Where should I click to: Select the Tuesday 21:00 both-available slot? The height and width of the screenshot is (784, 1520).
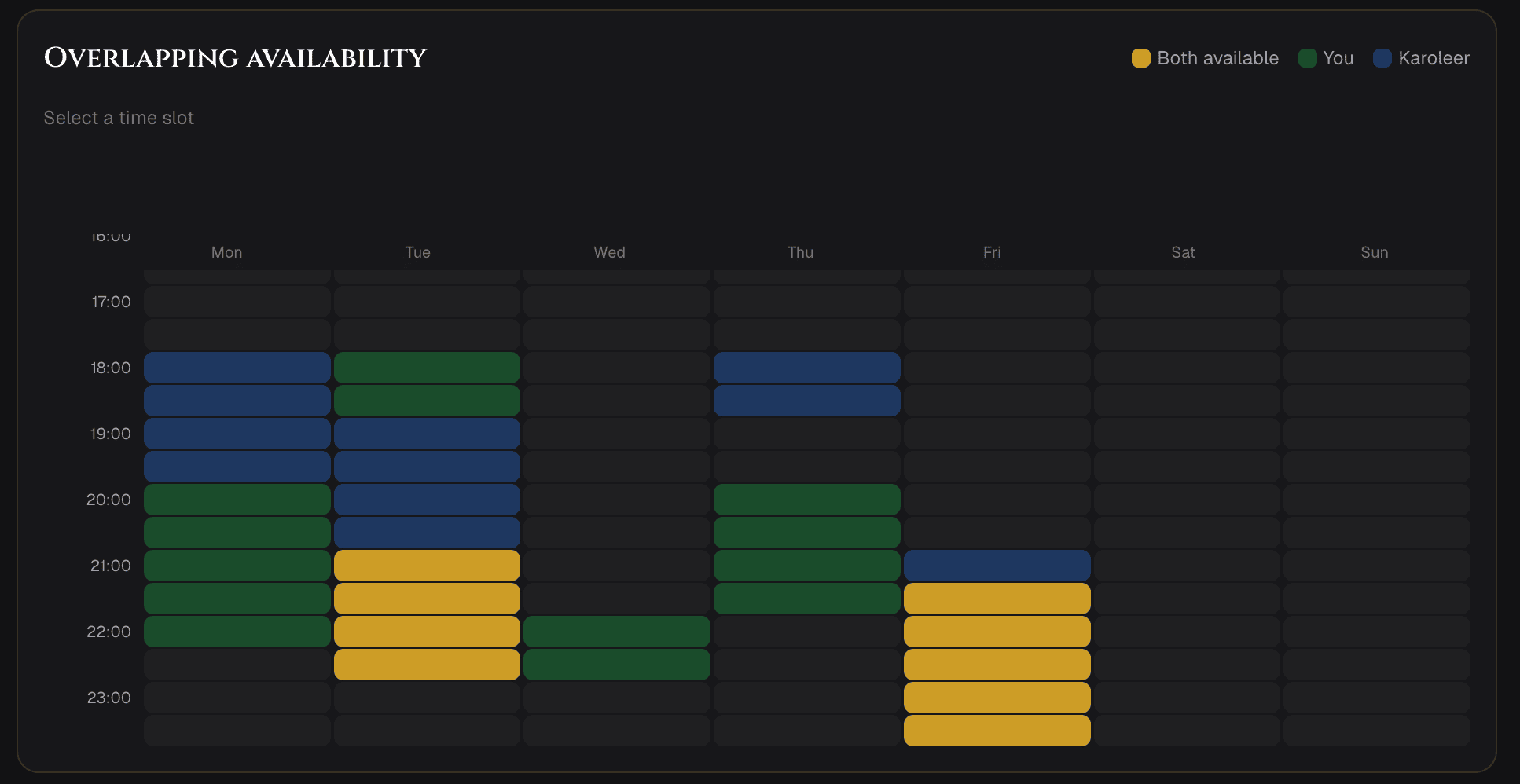(426, 565)
